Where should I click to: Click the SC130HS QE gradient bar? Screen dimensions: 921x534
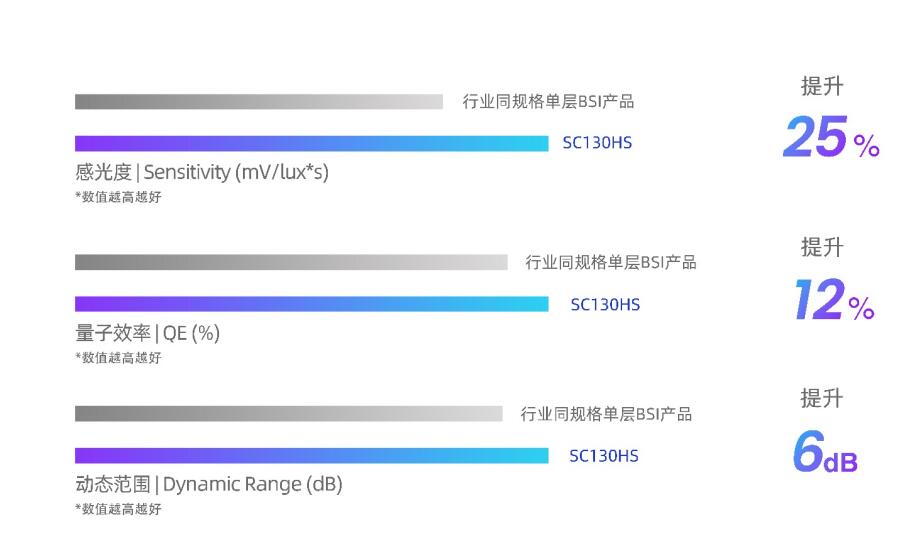tap(311, 304)
